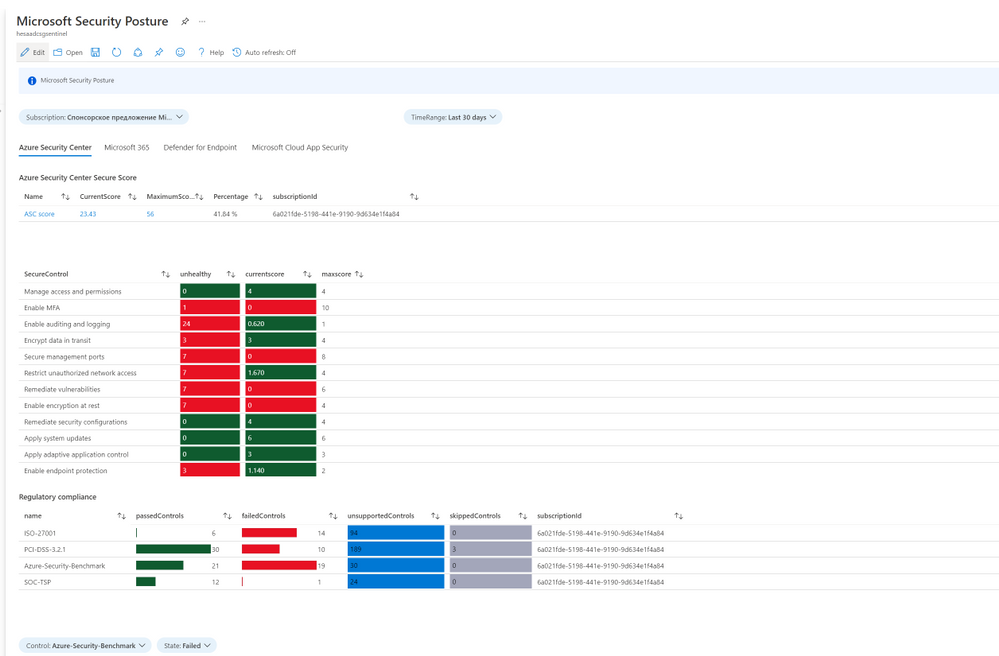
Task: Open the TimeRange Last 30 days dropdown
Action: (x=453, y=117)
